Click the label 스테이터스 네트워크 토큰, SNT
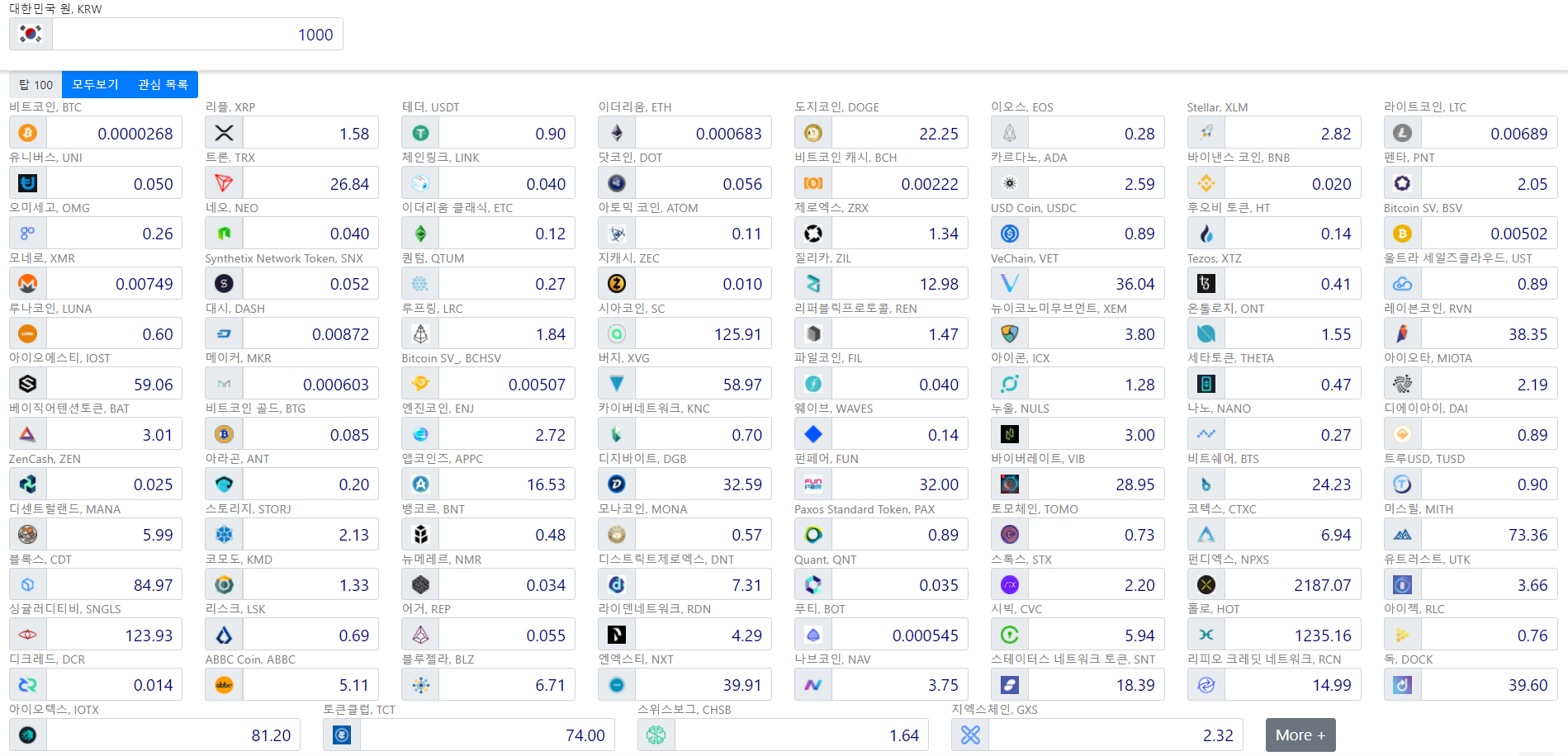 tap(1073, 659)
